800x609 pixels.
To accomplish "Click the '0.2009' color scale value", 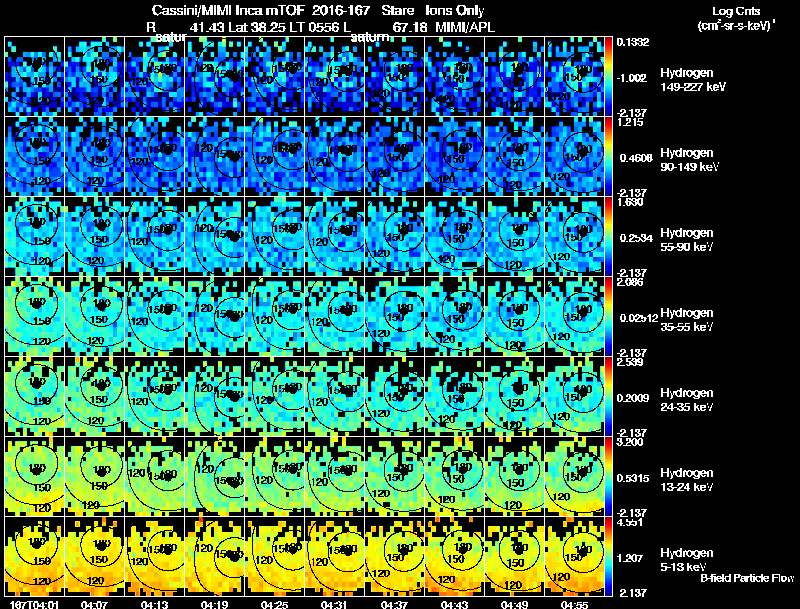I will [x=633, y=398].
